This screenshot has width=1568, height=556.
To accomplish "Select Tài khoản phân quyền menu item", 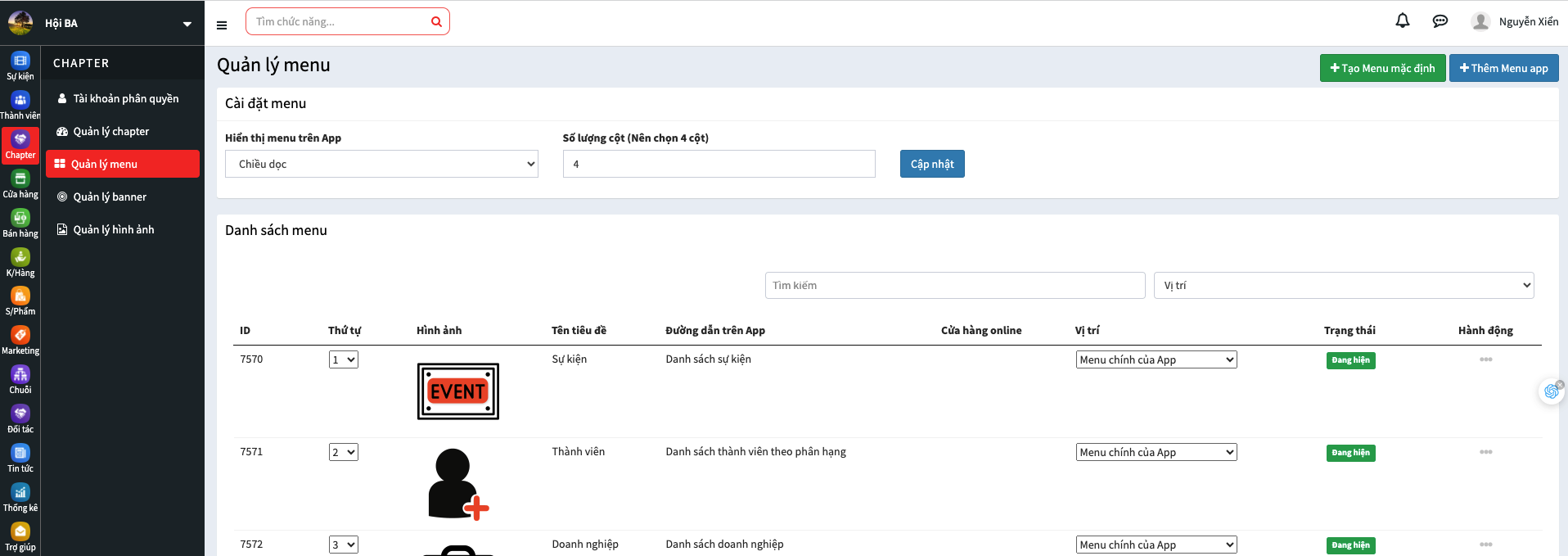I will coord(125,98).
